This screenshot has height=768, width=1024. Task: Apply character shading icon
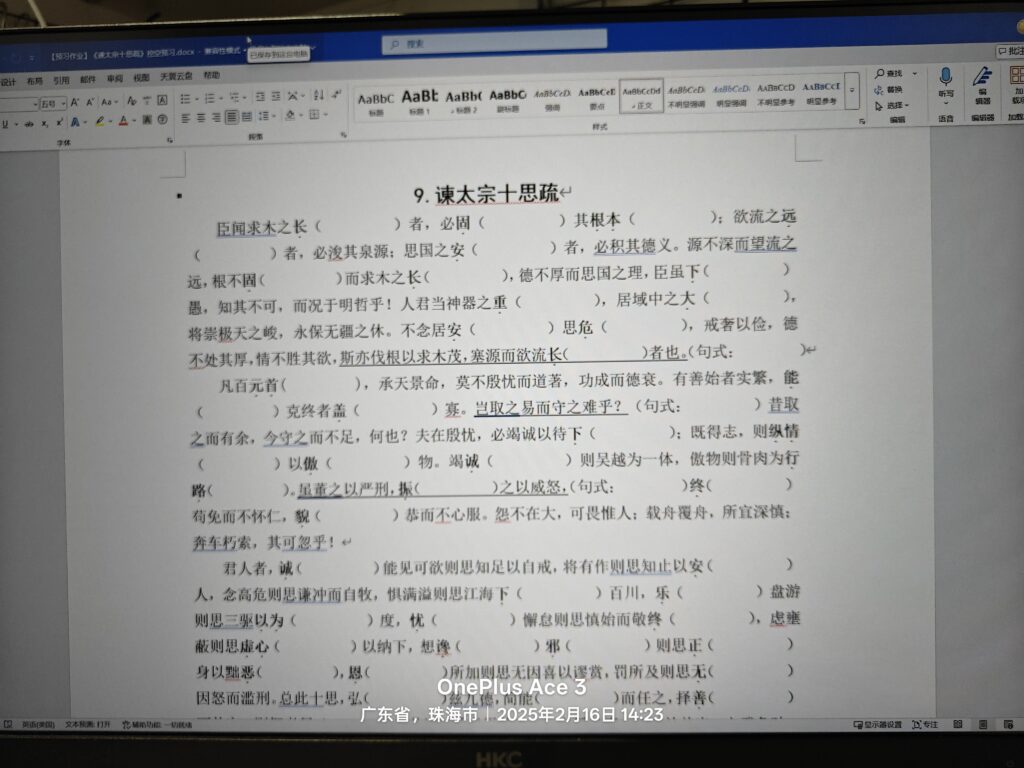147,120
